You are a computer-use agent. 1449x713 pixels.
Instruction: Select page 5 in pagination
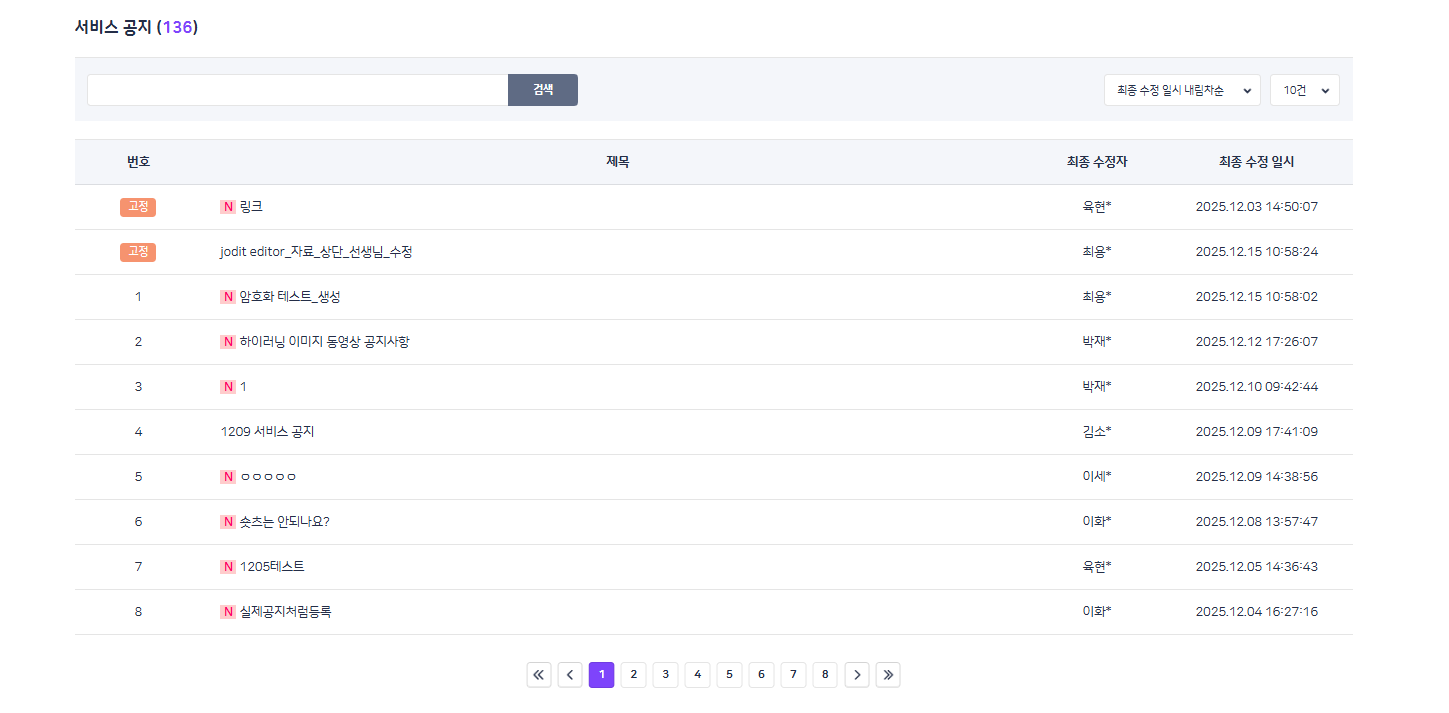(x=729, y=675)
